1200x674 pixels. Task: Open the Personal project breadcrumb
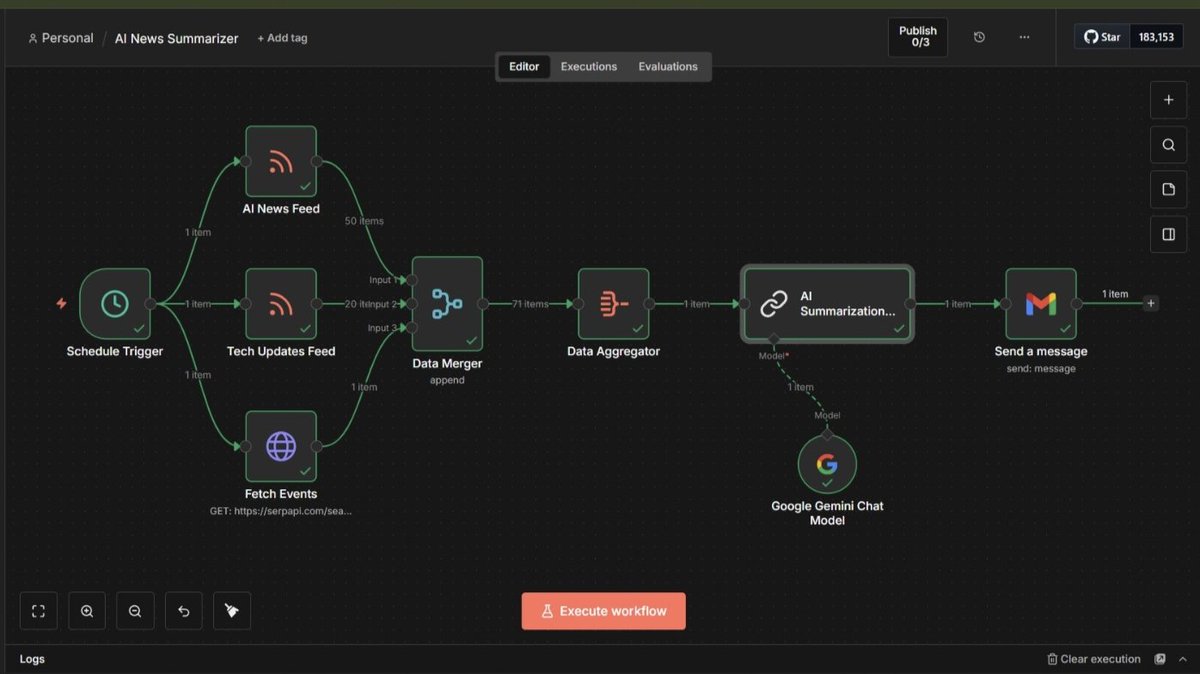pyautogui.click(x=61, y=38)
